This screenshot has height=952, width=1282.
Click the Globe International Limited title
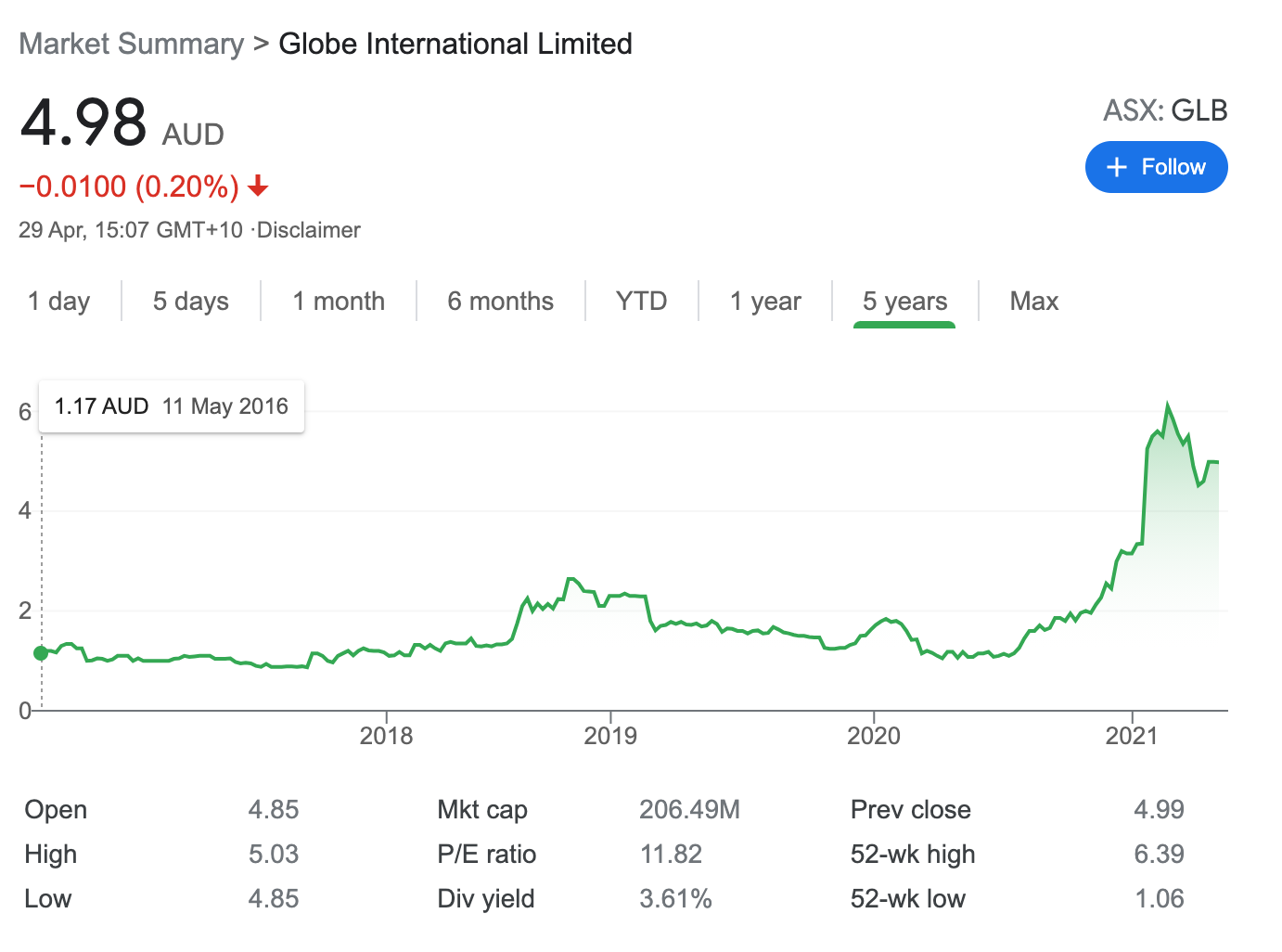455,44
